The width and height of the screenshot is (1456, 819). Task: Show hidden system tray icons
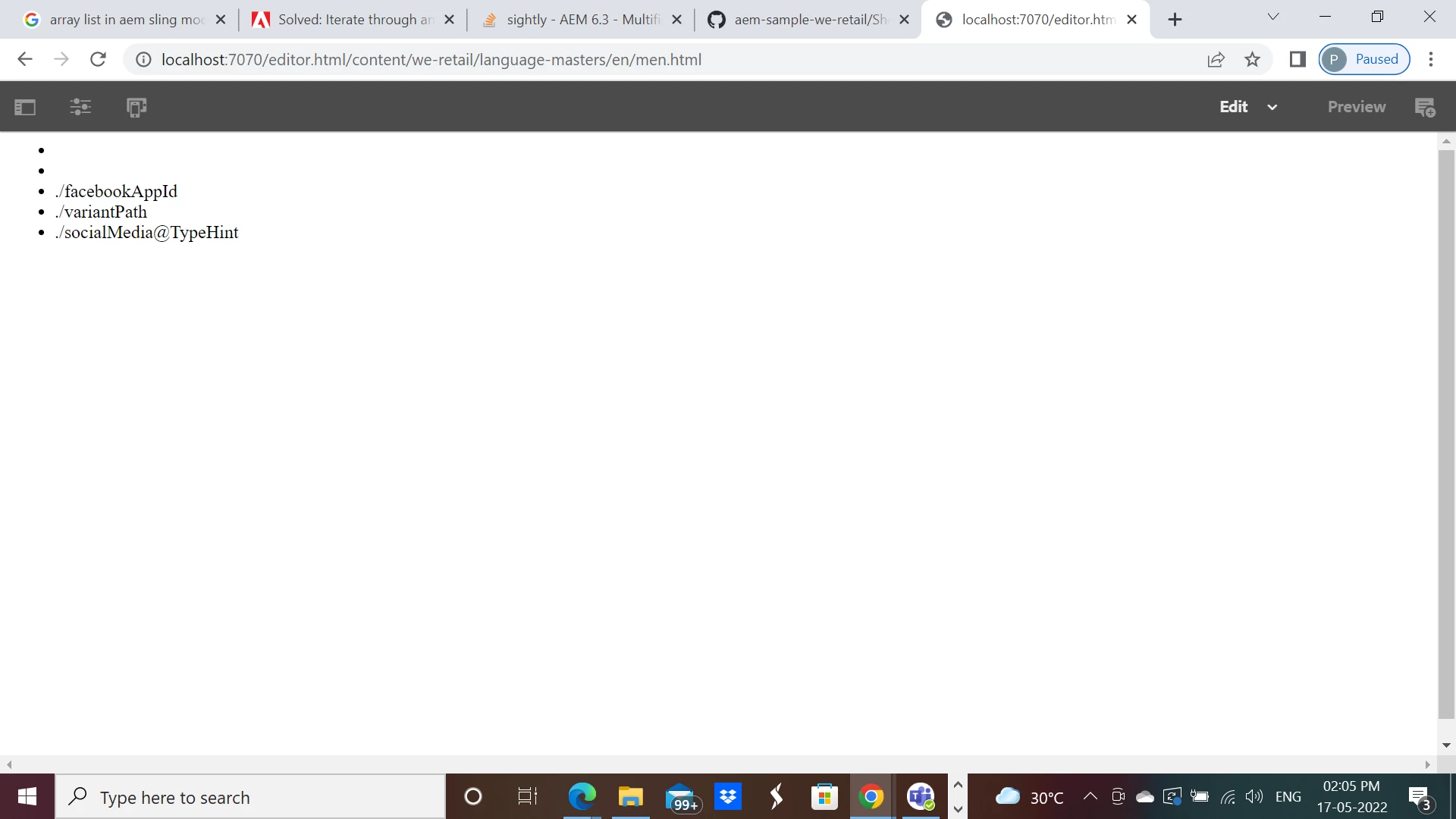(1090, 796)
